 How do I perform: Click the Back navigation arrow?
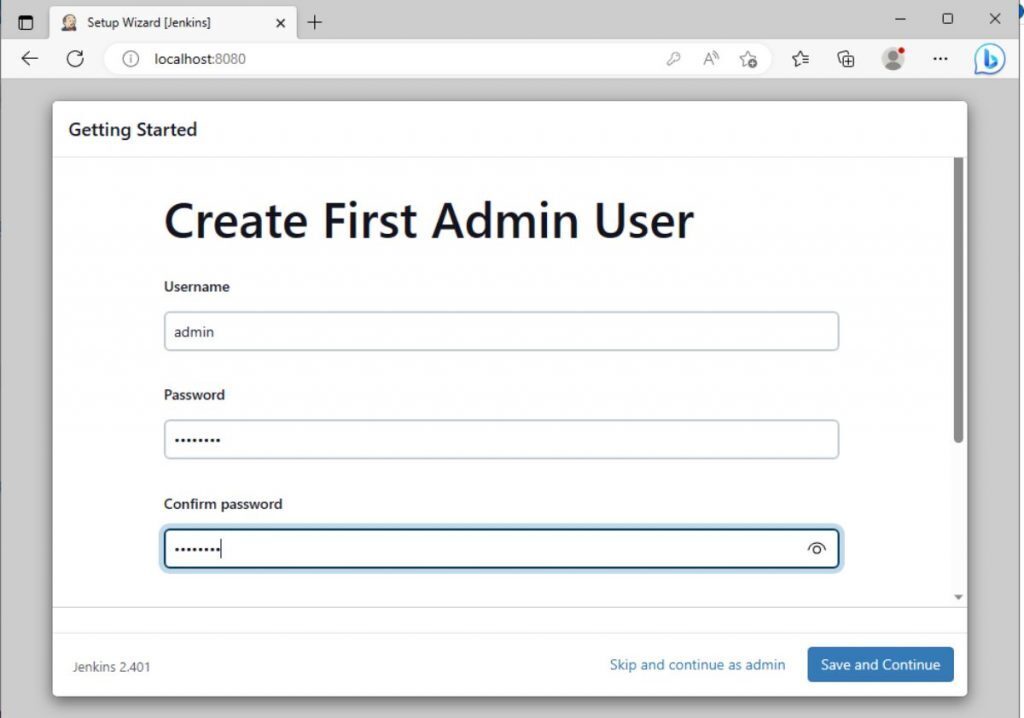coord(29,58)
